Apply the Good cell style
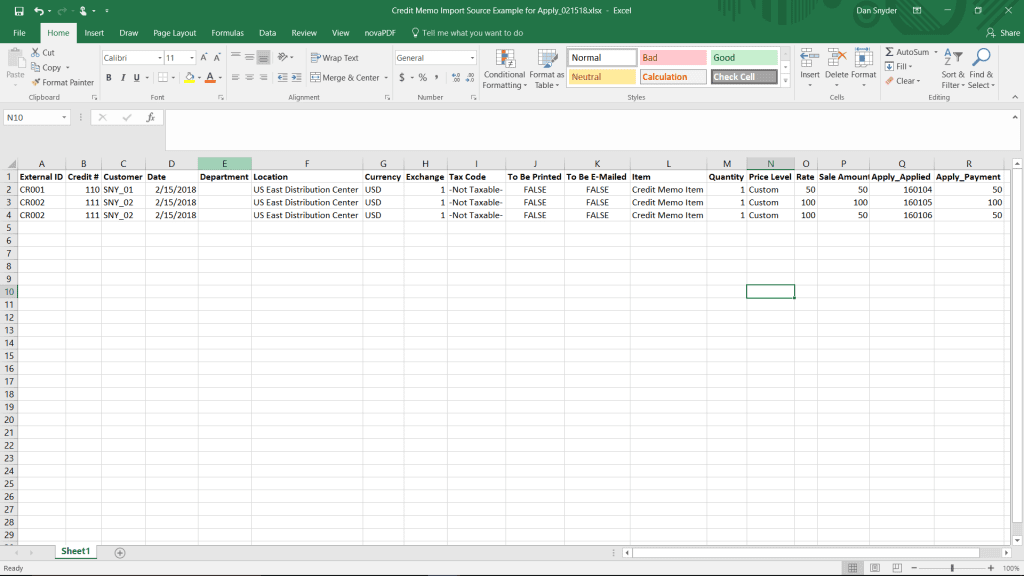Image resolution: width=1024 pixels, height=576 pixels. tap(744, 58)
